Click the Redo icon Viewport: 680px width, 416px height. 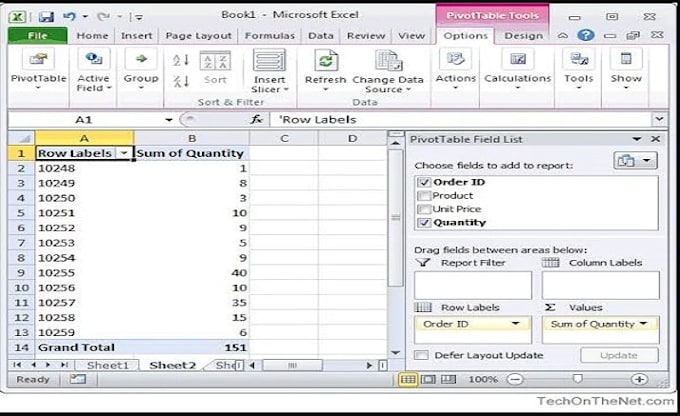pyautogui.click(x=103, y=16)
